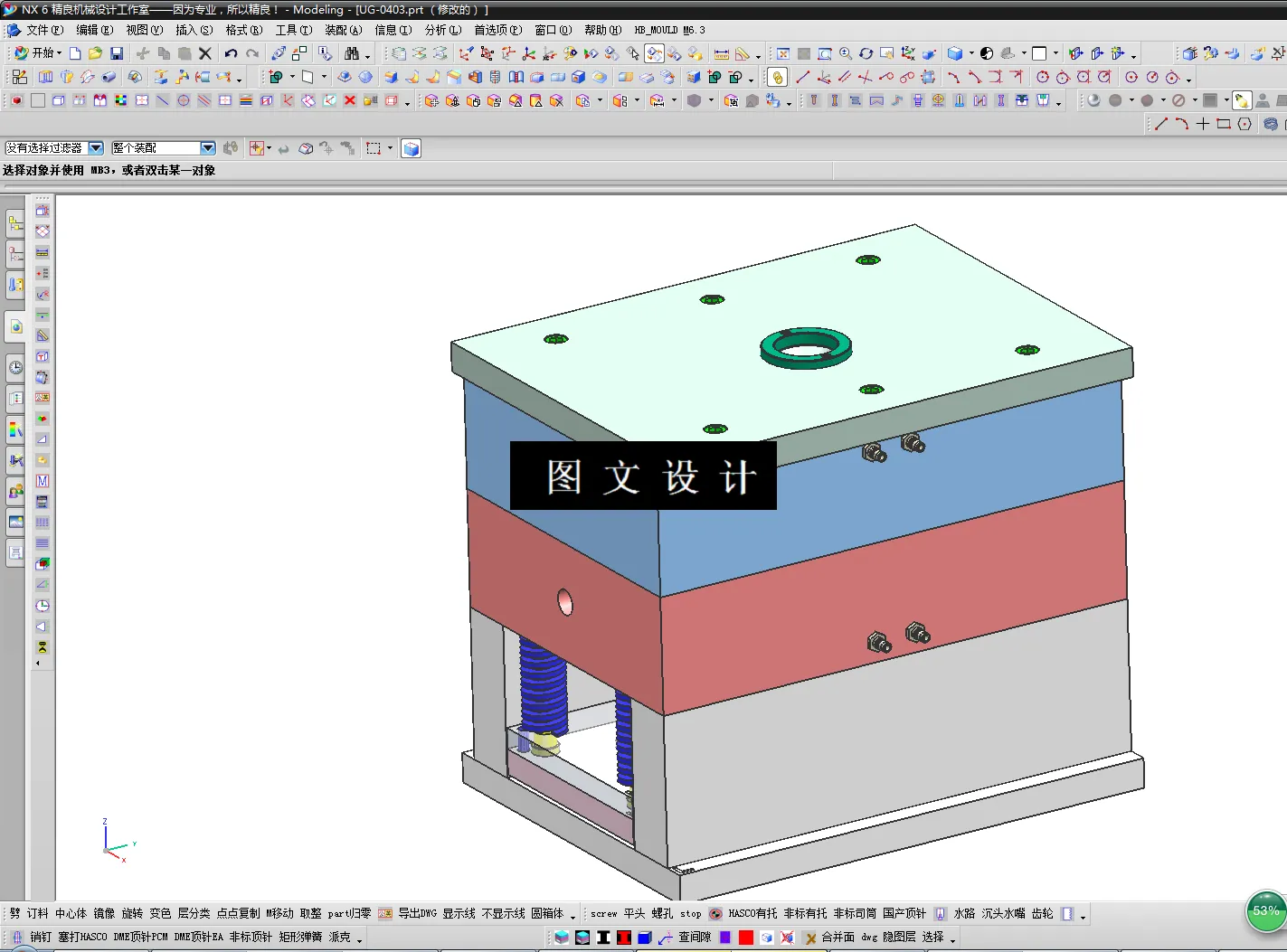Toggle the rectangle selection marquee mode
Image resolution: width=1287 pixels, height=952 pixels.
[x=373, y=147]
